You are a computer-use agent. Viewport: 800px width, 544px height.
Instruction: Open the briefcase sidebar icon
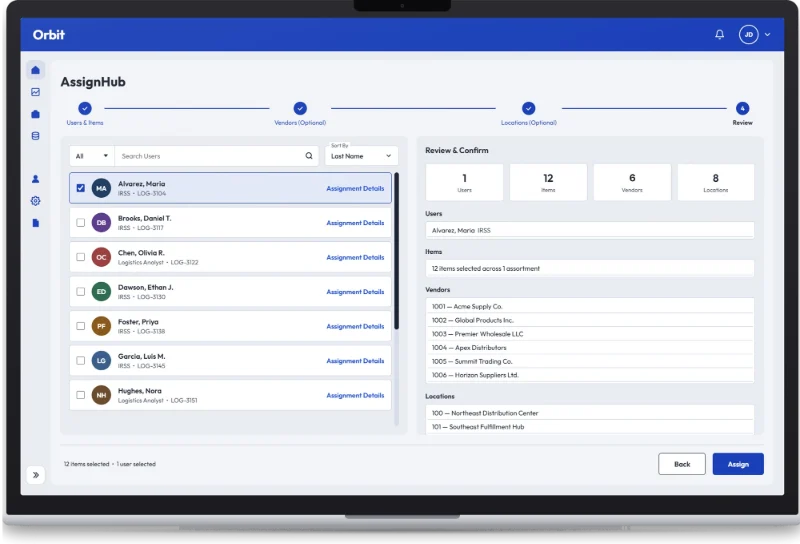point(35,114)
